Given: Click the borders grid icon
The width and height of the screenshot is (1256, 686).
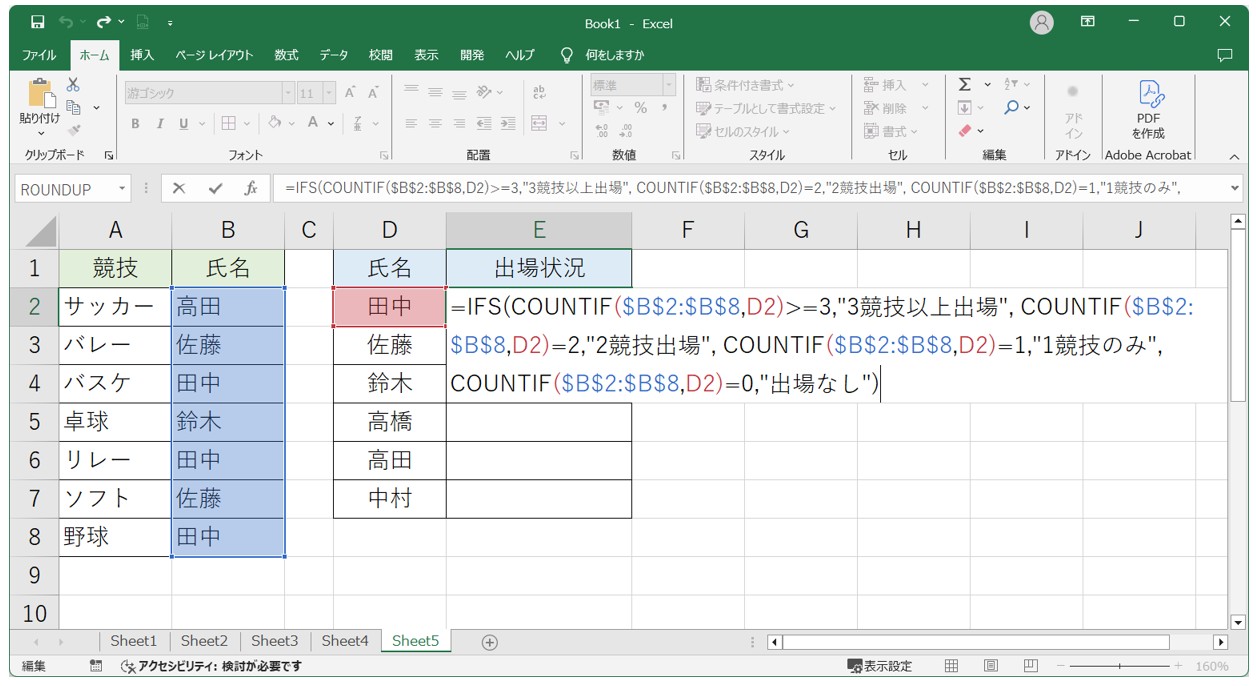Looking at the screenshot, I should pos(228,123).
